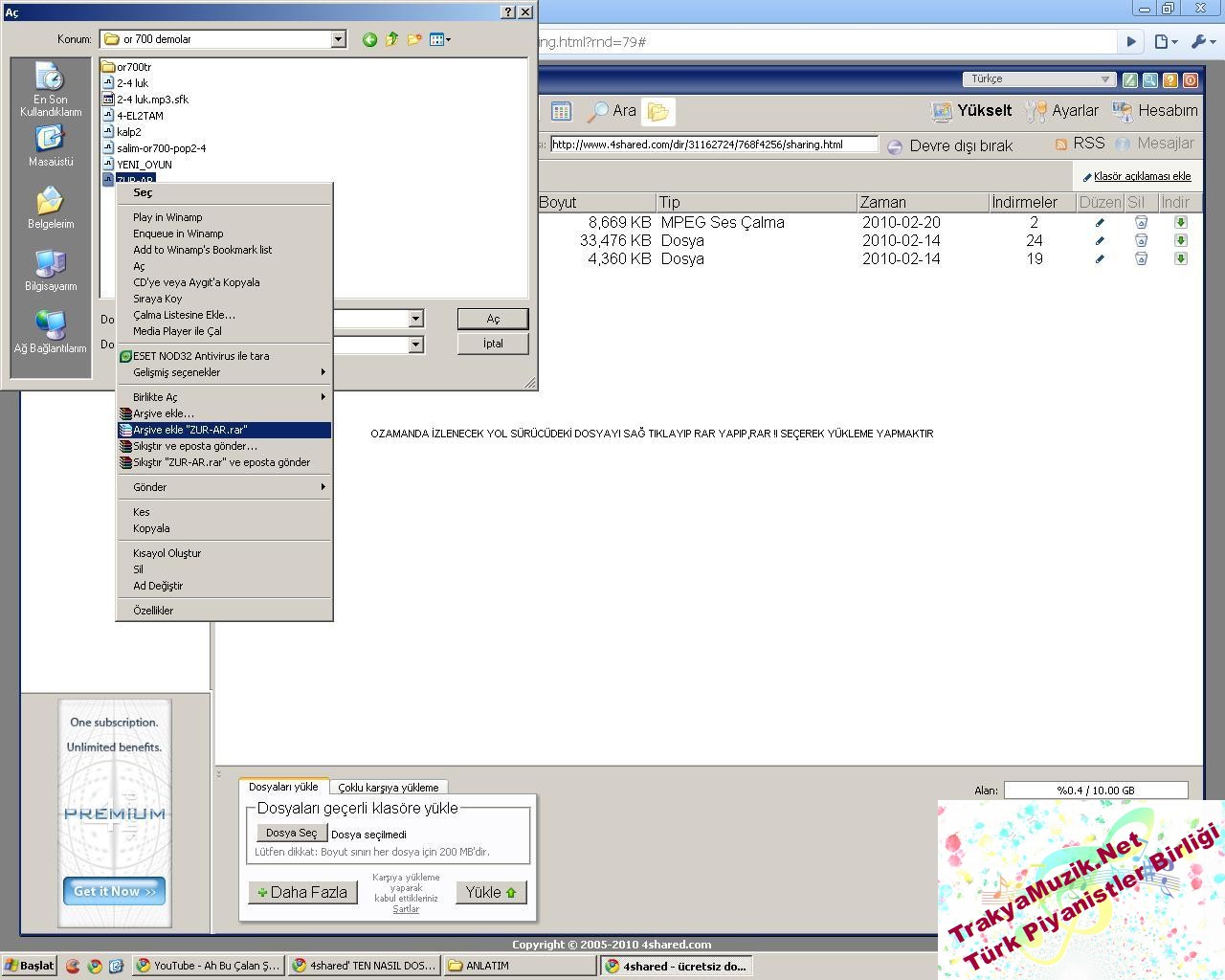Click the Dosya Seç button
The image size is (1225, 980).
pos(291,834)
